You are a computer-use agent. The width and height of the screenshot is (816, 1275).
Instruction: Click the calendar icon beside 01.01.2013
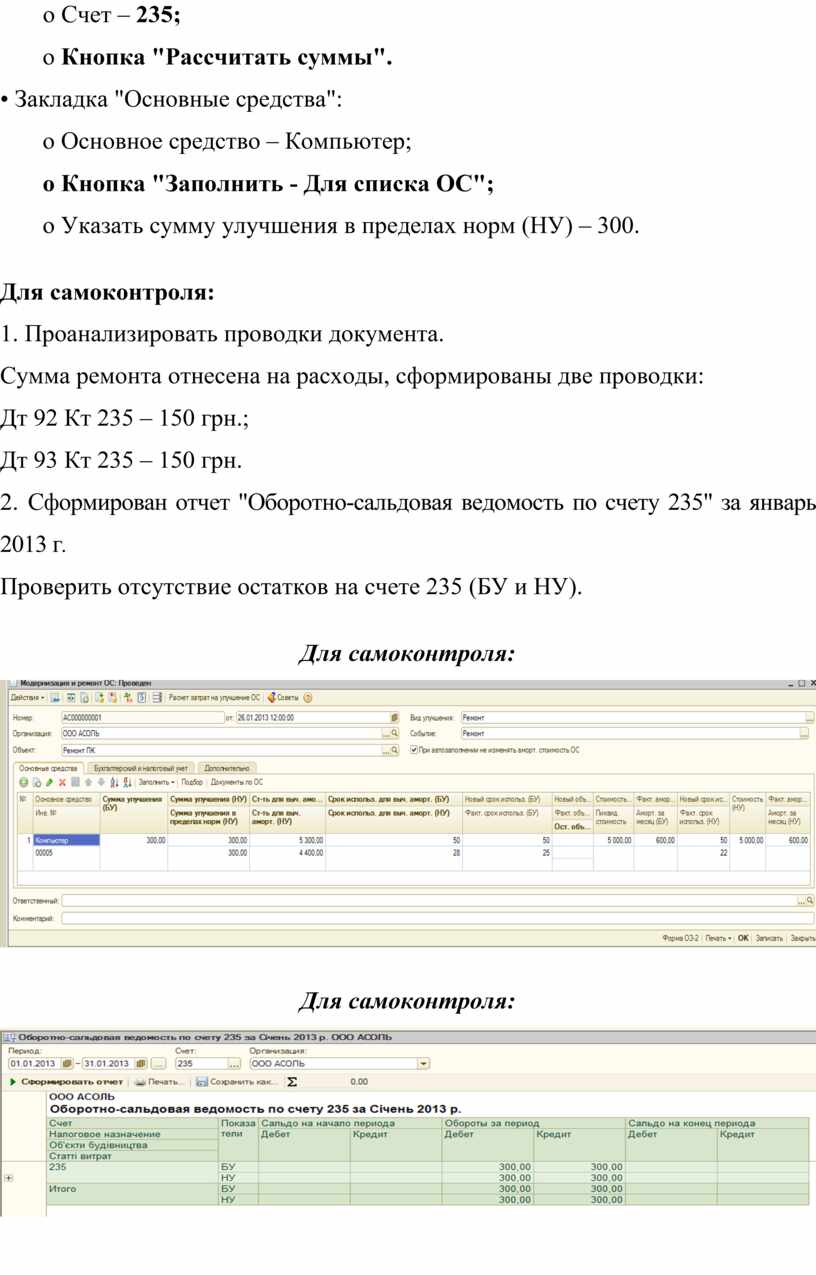(67, 1064)
